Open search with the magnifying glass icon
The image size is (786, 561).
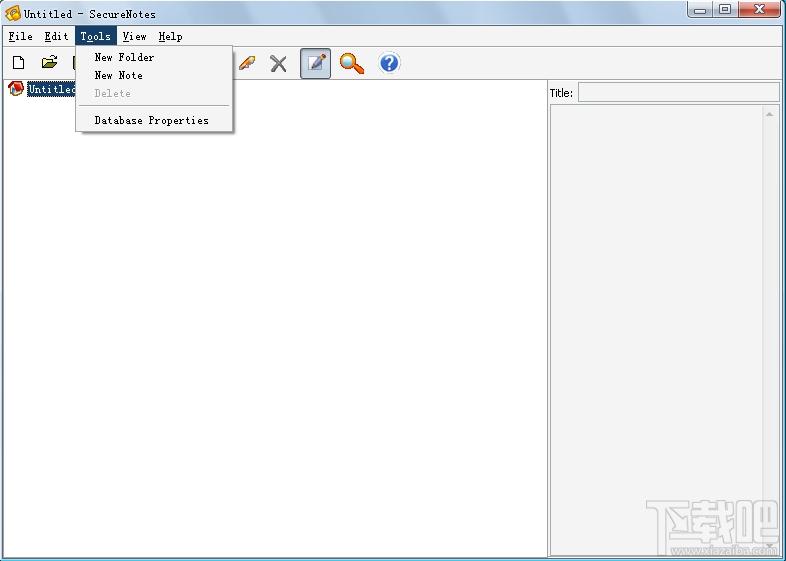click(352, 64)
